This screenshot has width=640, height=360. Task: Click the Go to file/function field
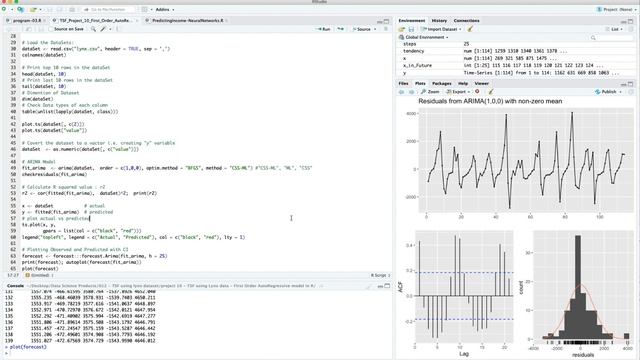point(109,9)
